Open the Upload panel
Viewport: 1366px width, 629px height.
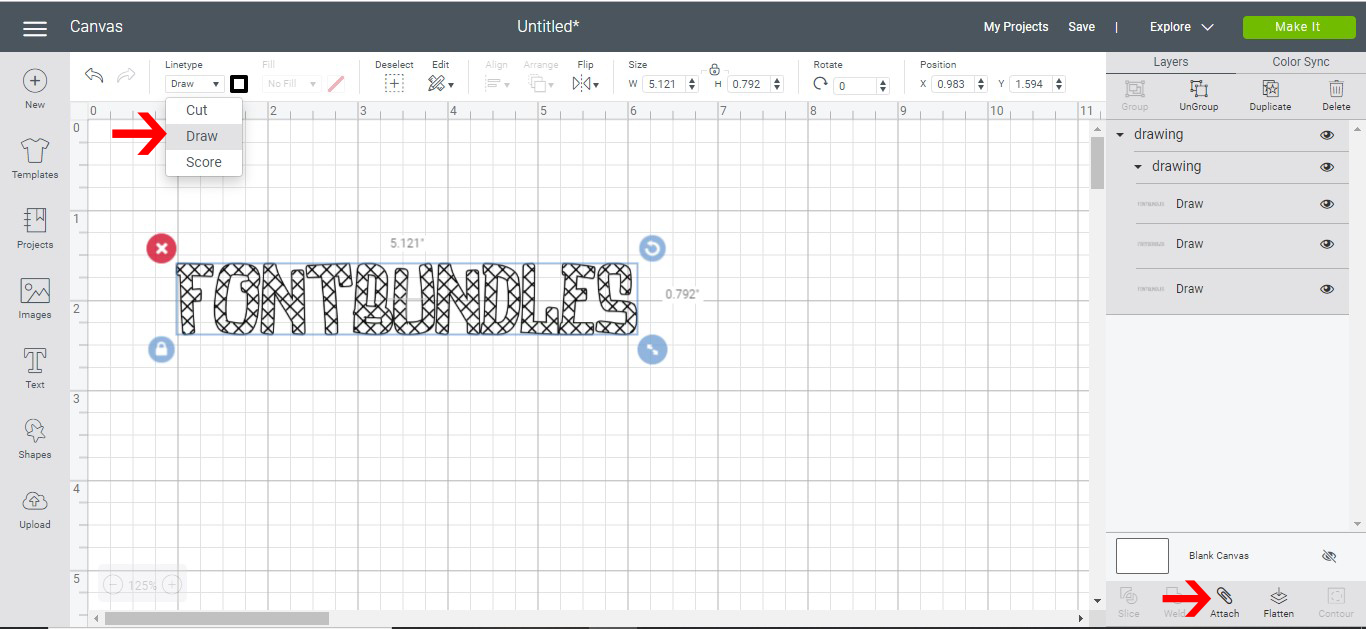(x=35, y=509)
